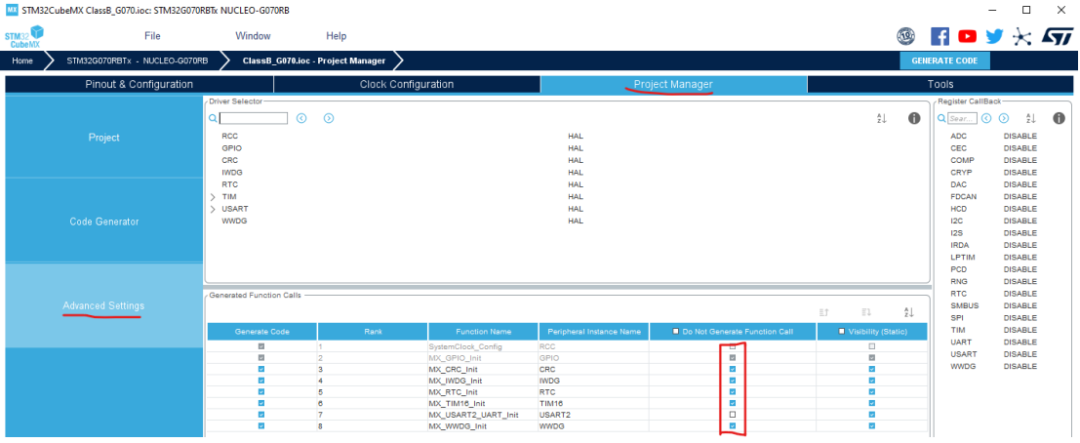Switch to Tools tab

point(940,84)
